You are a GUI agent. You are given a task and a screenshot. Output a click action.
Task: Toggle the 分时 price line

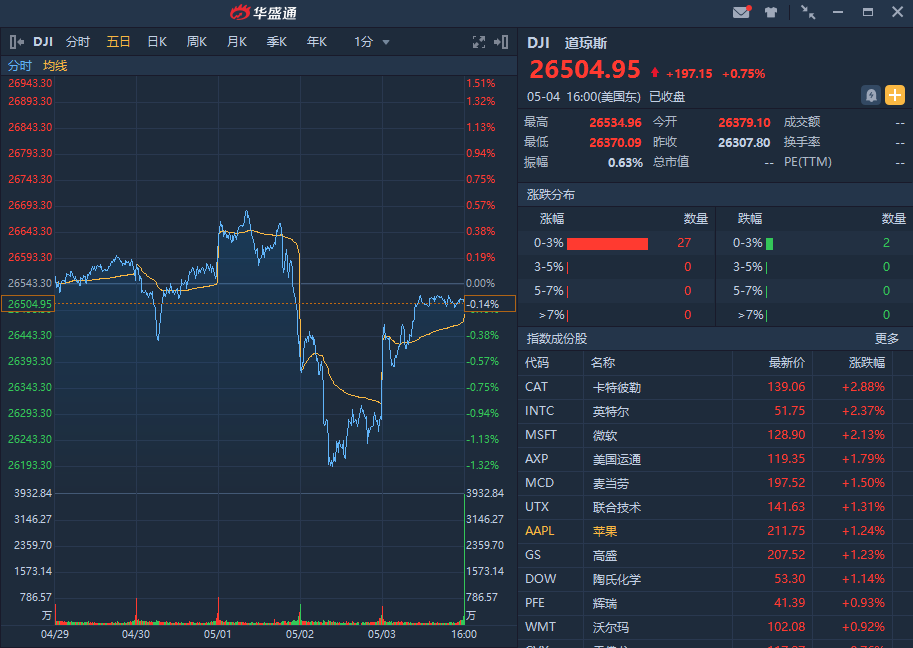pos(20,66)
